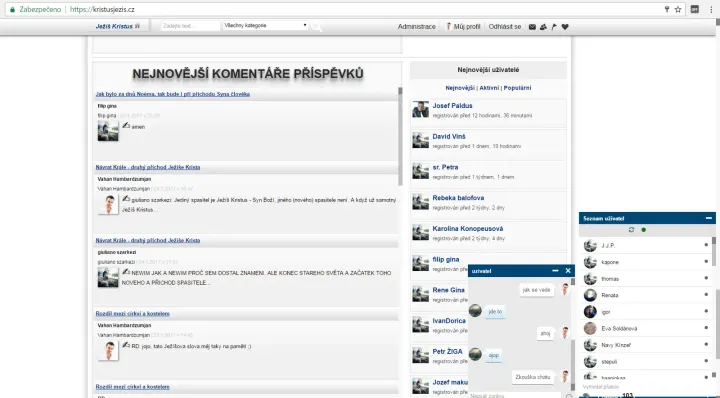The image size is (720, 398).
Task: Click the chat message Zkouška chatu
Action: 533,377
